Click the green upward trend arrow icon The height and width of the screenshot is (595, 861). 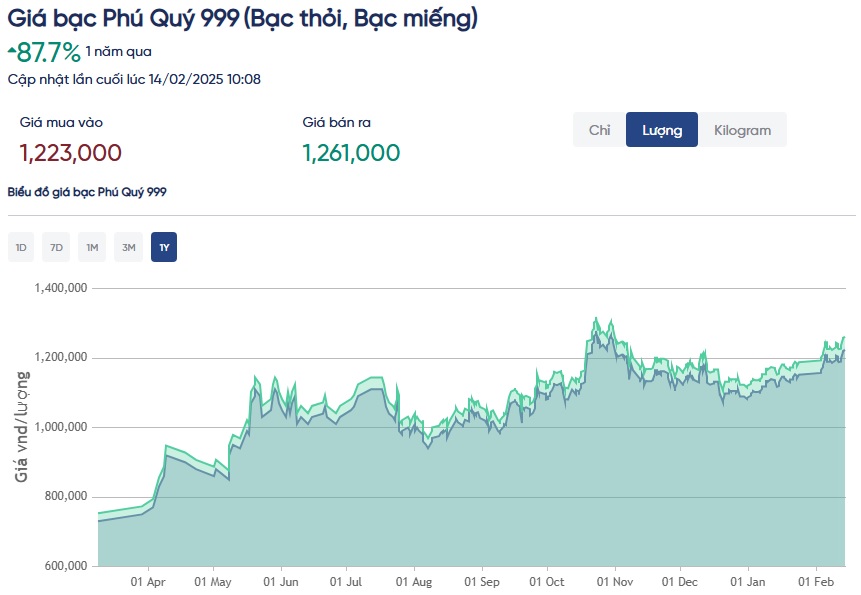[x=11, y=48]
